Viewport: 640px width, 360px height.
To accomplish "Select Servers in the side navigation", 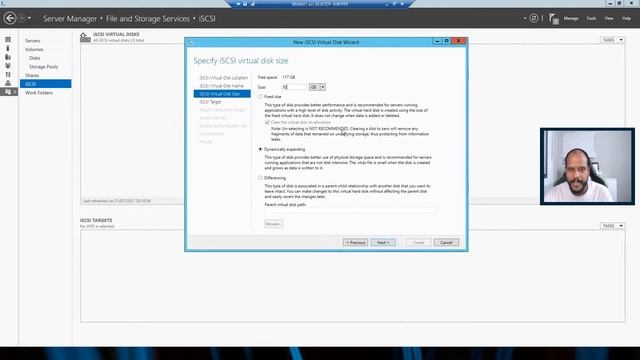I will (x=33, y=41).
